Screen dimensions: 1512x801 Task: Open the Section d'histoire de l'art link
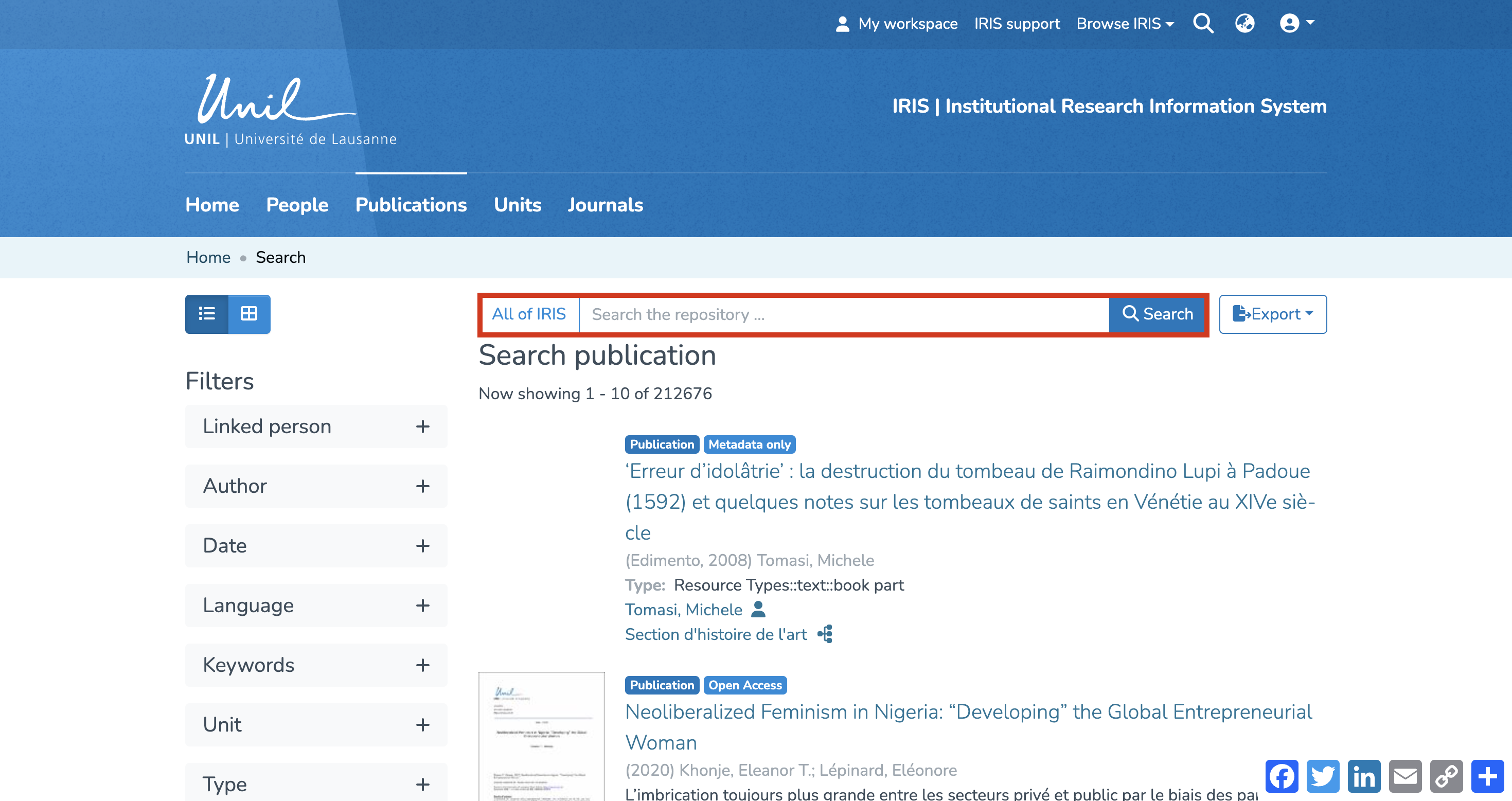pyautogui.click(x=716, y=634)
